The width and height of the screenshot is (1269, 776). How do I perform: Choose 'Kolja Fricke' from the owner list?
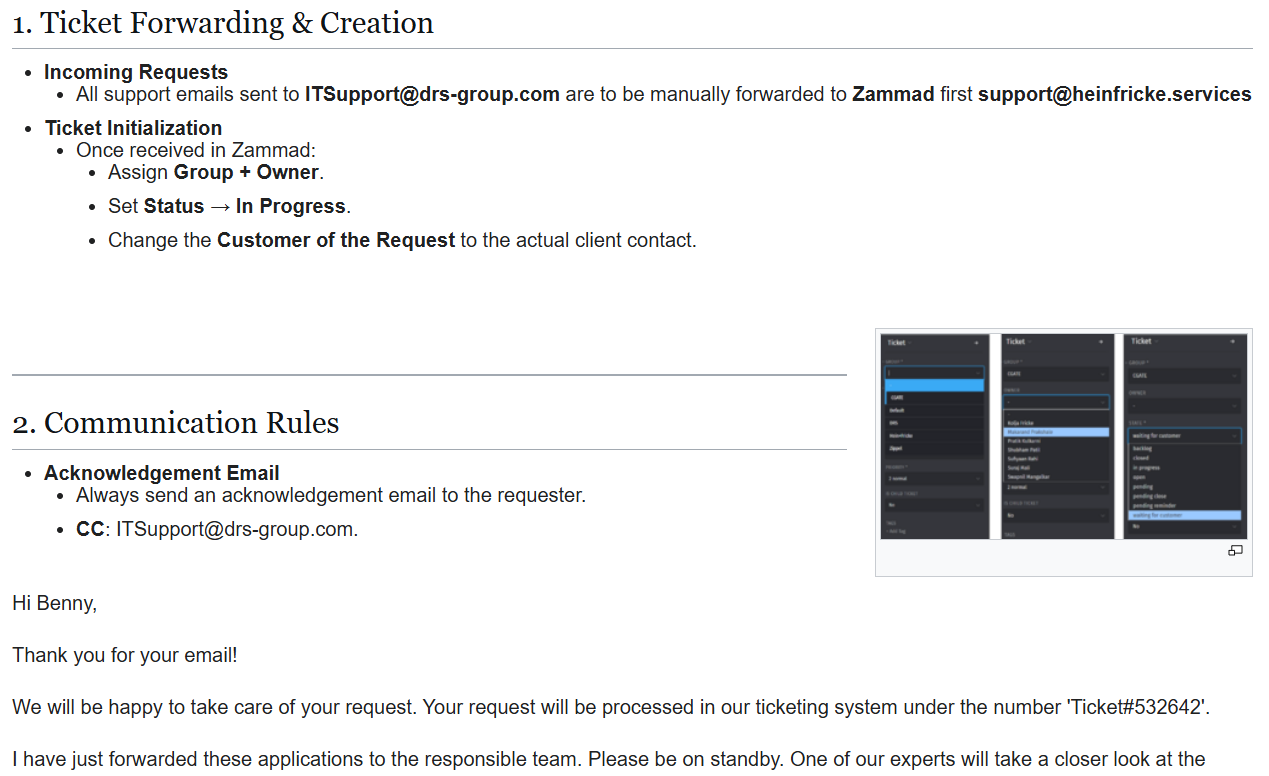[x=1020, y=423]
